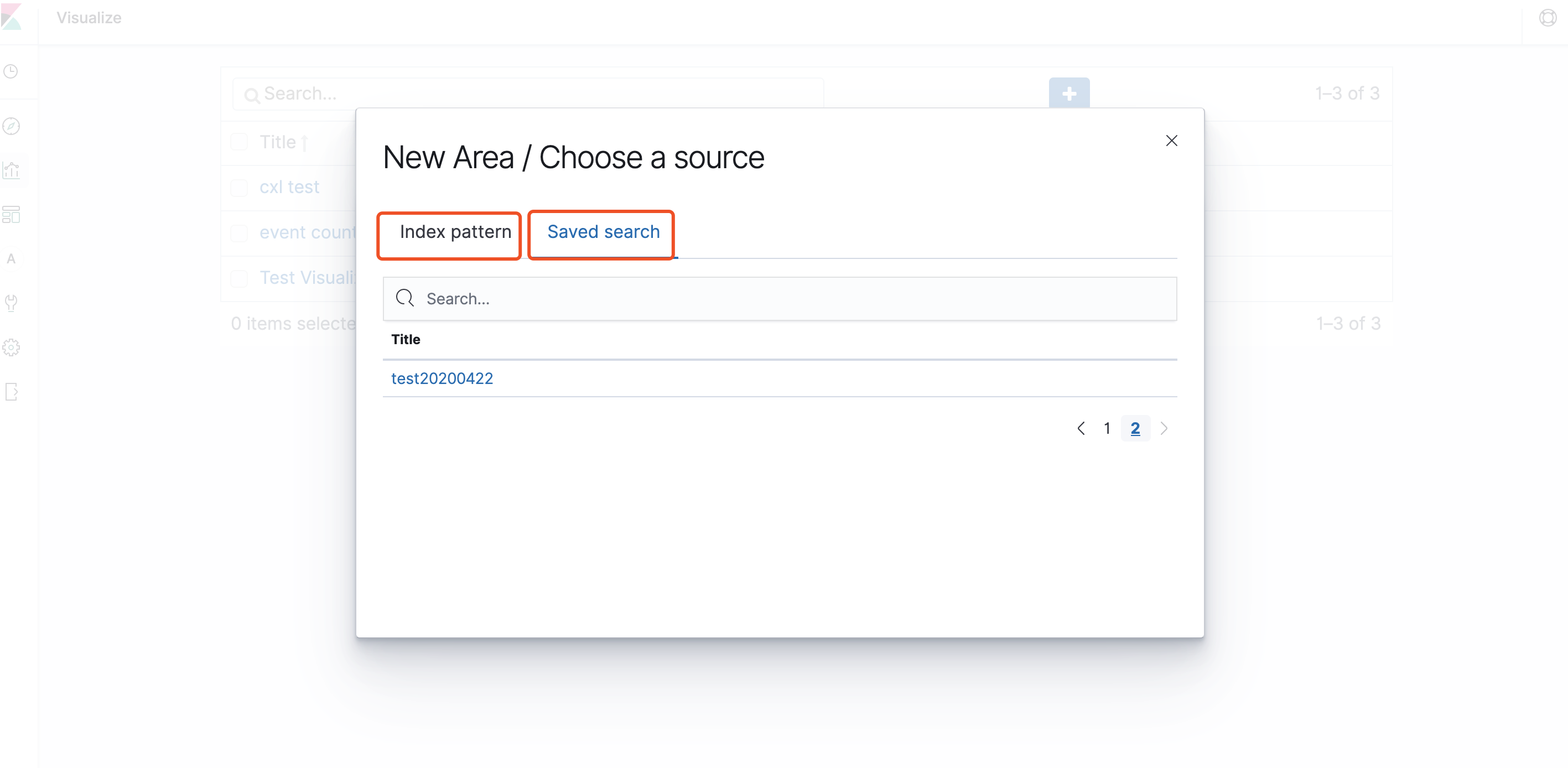Select the test20200422 saved search
This screenshot has height=768, width=1568.
442,378
